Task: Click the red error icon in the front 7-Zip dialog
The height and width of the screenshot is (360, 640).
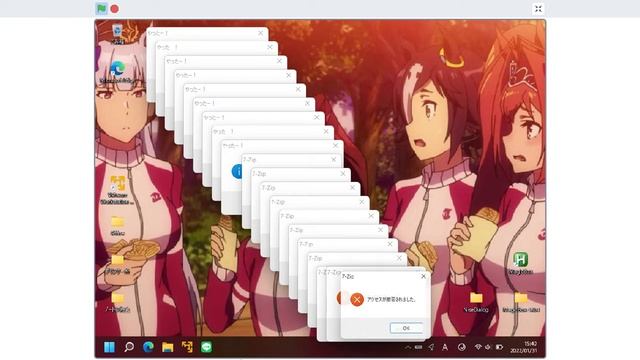Action: [x=357, y=300]
